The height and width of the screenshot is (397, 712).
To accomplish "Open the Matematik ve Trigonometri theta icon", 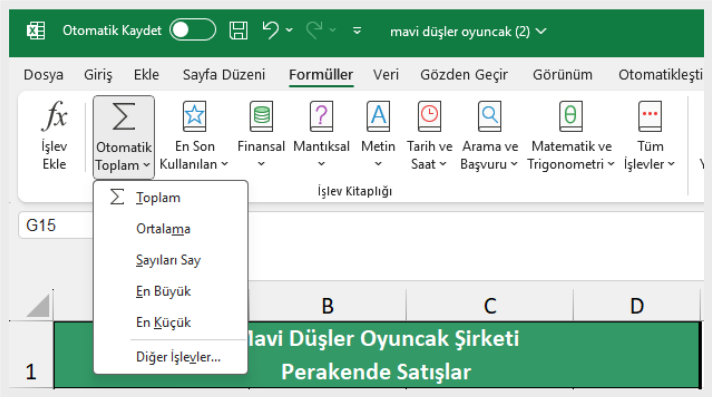I will [571, 116].
